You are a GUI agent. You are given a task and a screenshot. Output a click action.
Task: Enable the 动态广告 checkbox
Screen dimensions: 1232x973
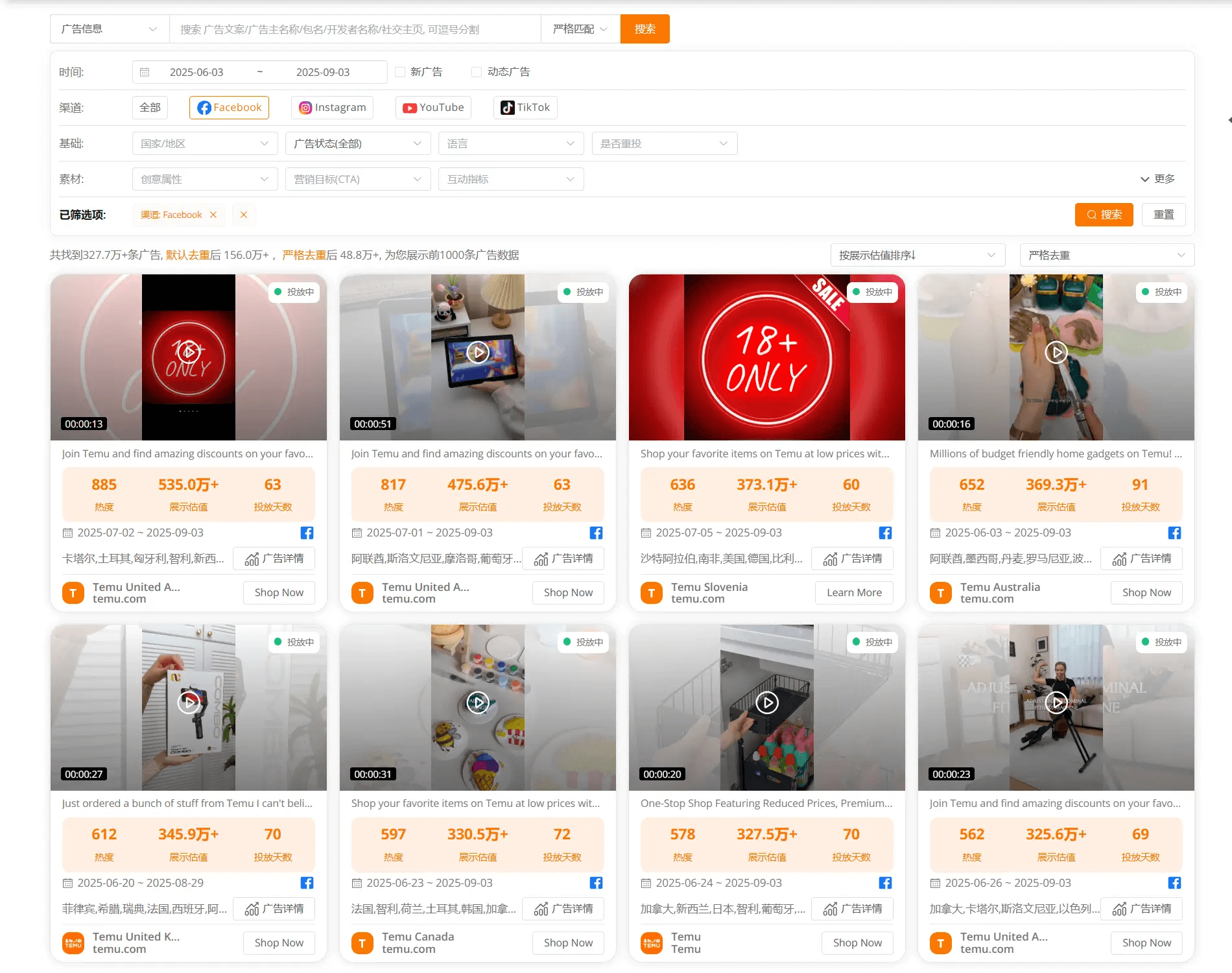coord(477,72)
